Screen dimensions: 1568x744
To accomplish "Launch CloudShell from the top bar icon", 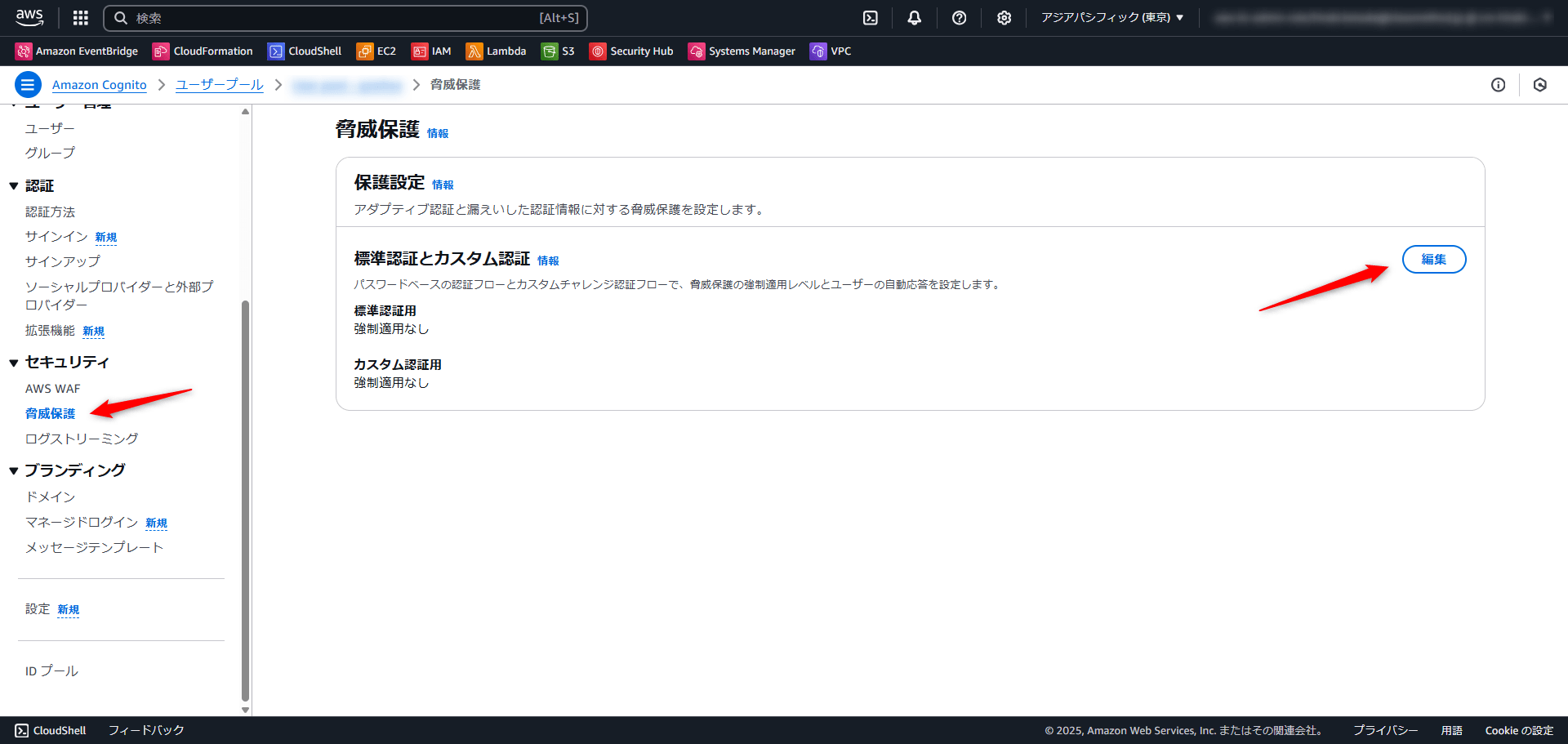I will [x=871, y=18].
